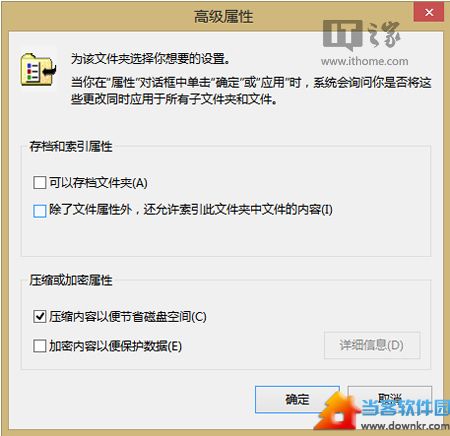Click the IT之家 logo watermark
This screenshot has width=450, height=436.
[x=362, y=35]
